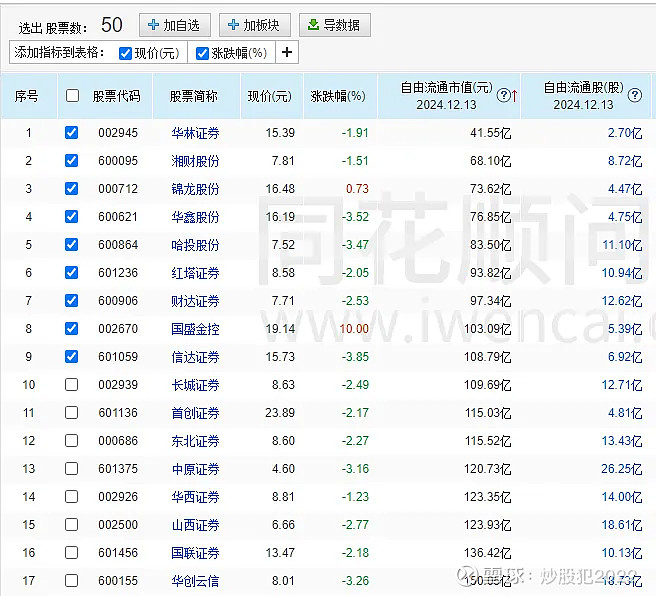Open the 华林证券 stock link
Screen dimensions: 656x596
click(x=195, y=133)
